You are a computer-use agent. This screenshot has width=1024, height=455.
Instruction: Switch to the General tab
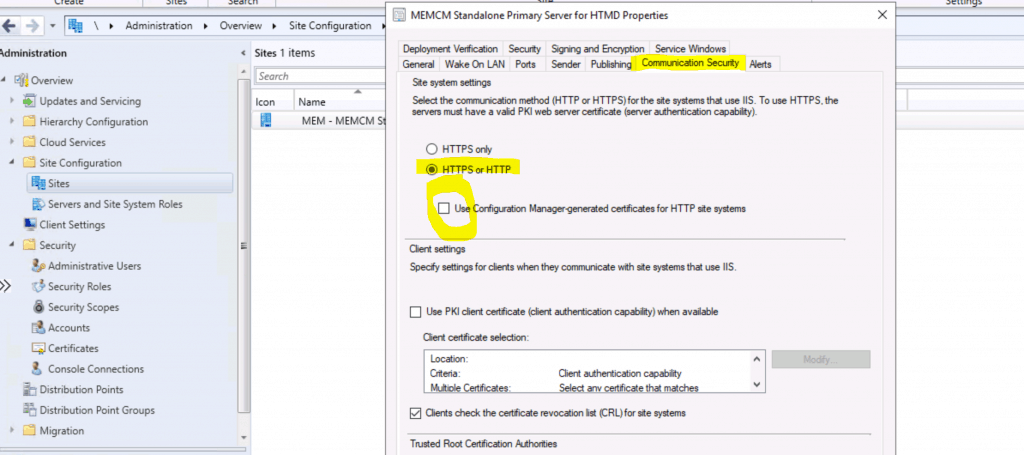[x=419, y=64]
